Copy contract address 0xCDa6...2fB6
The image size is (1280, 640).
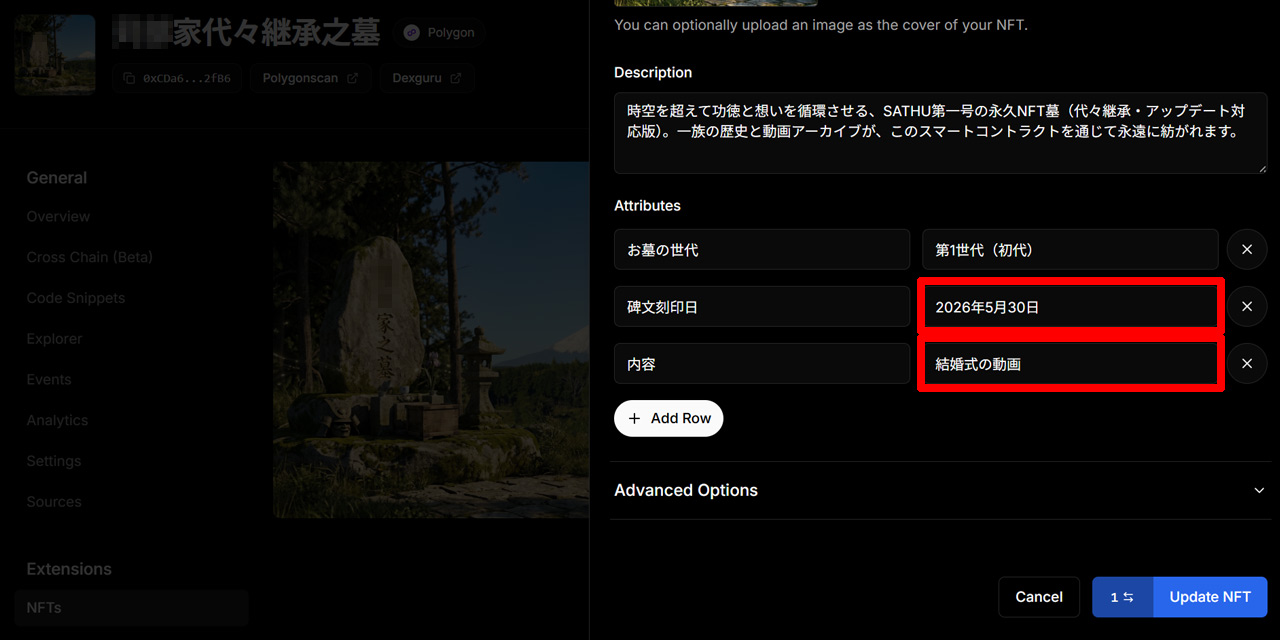click(x=177, y=78)
